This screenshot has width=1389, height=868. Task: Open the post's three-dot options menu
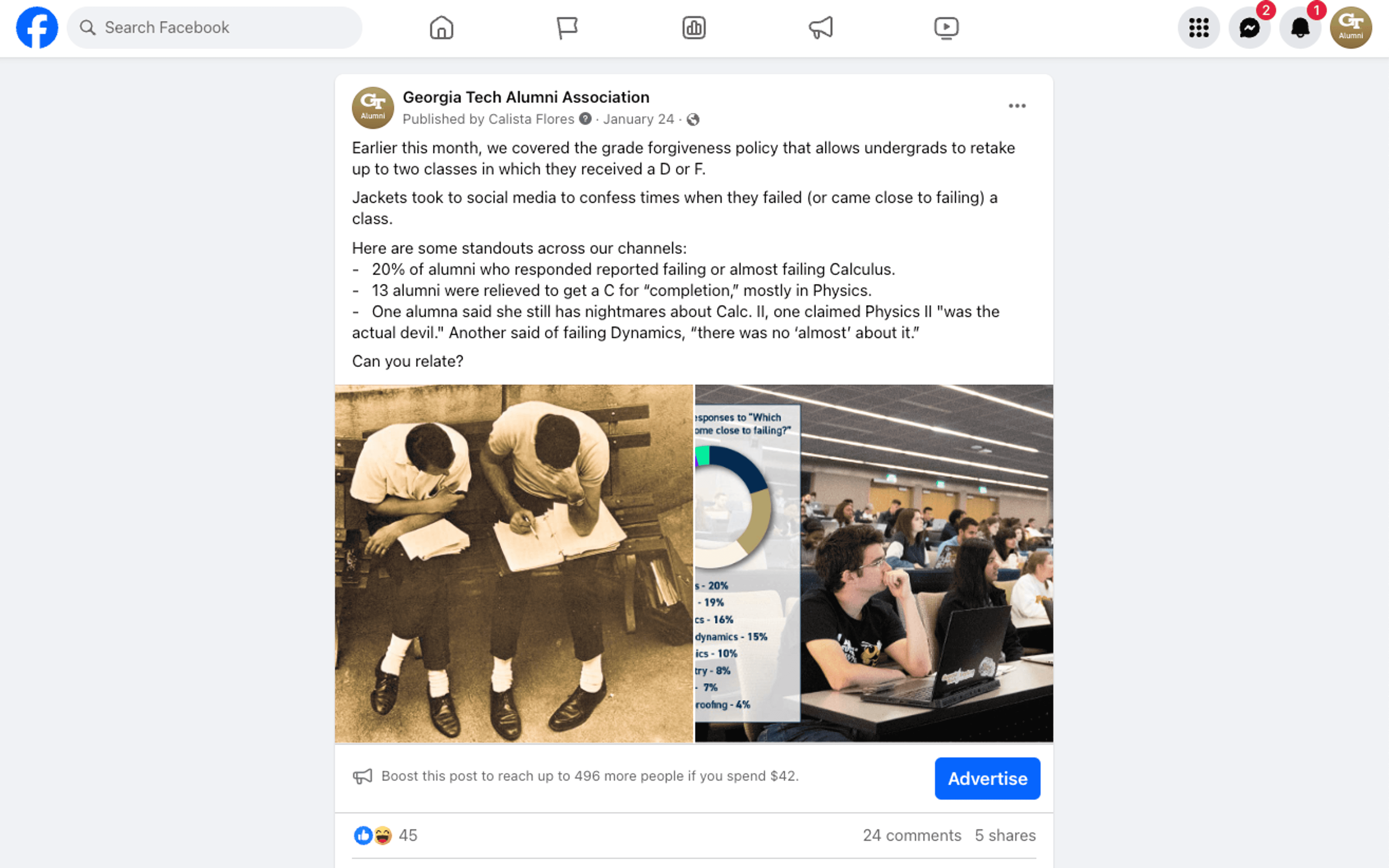pyautogui.click(x=1017, y=106)
